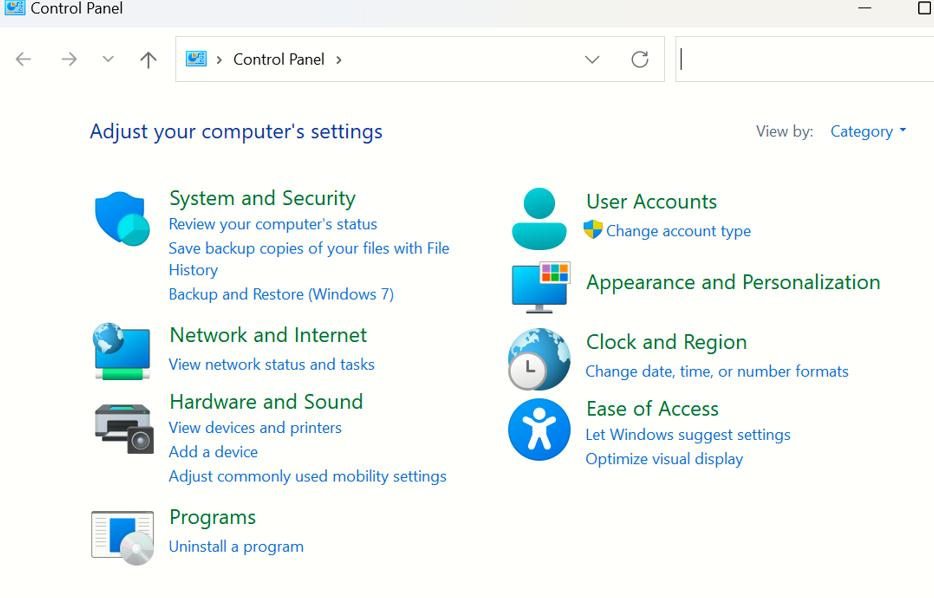Expand the address bar history dropdown

591,60
